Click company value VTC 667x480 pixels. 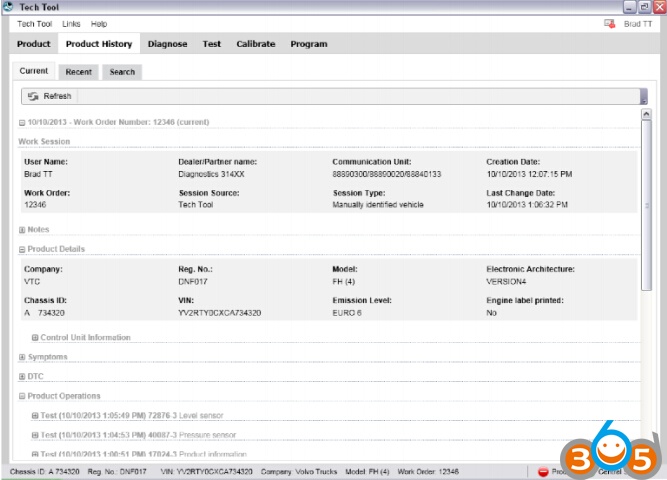point(32,282)
